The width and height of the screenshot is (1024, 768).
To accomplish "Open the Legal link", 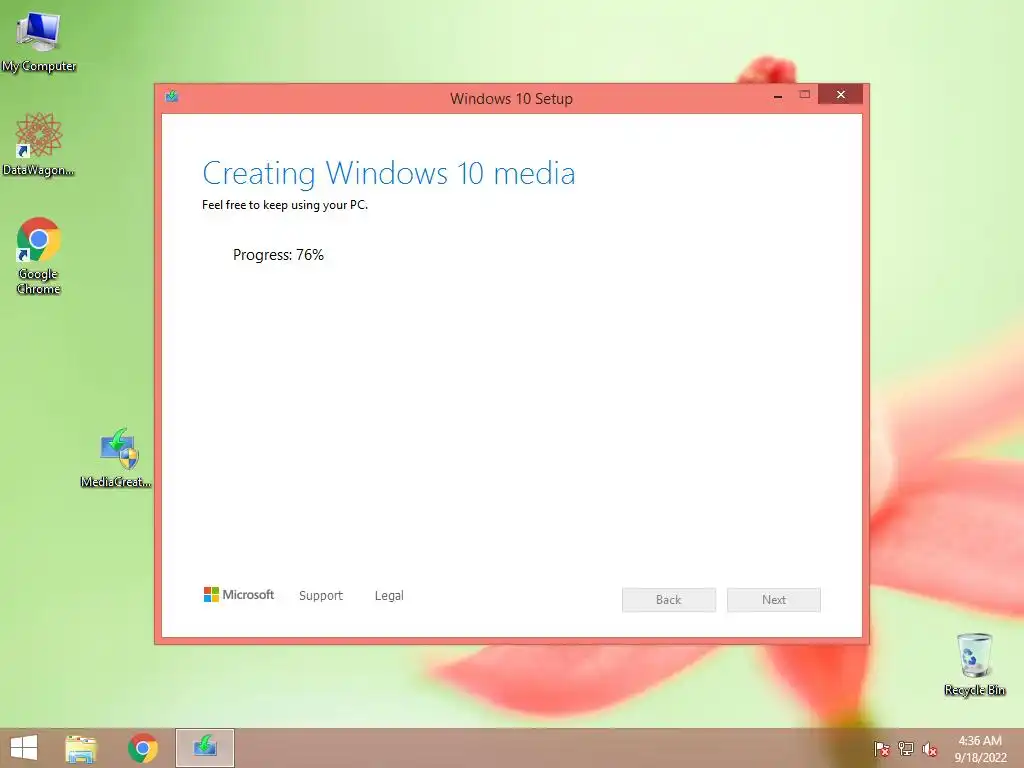I will (389, 596).
